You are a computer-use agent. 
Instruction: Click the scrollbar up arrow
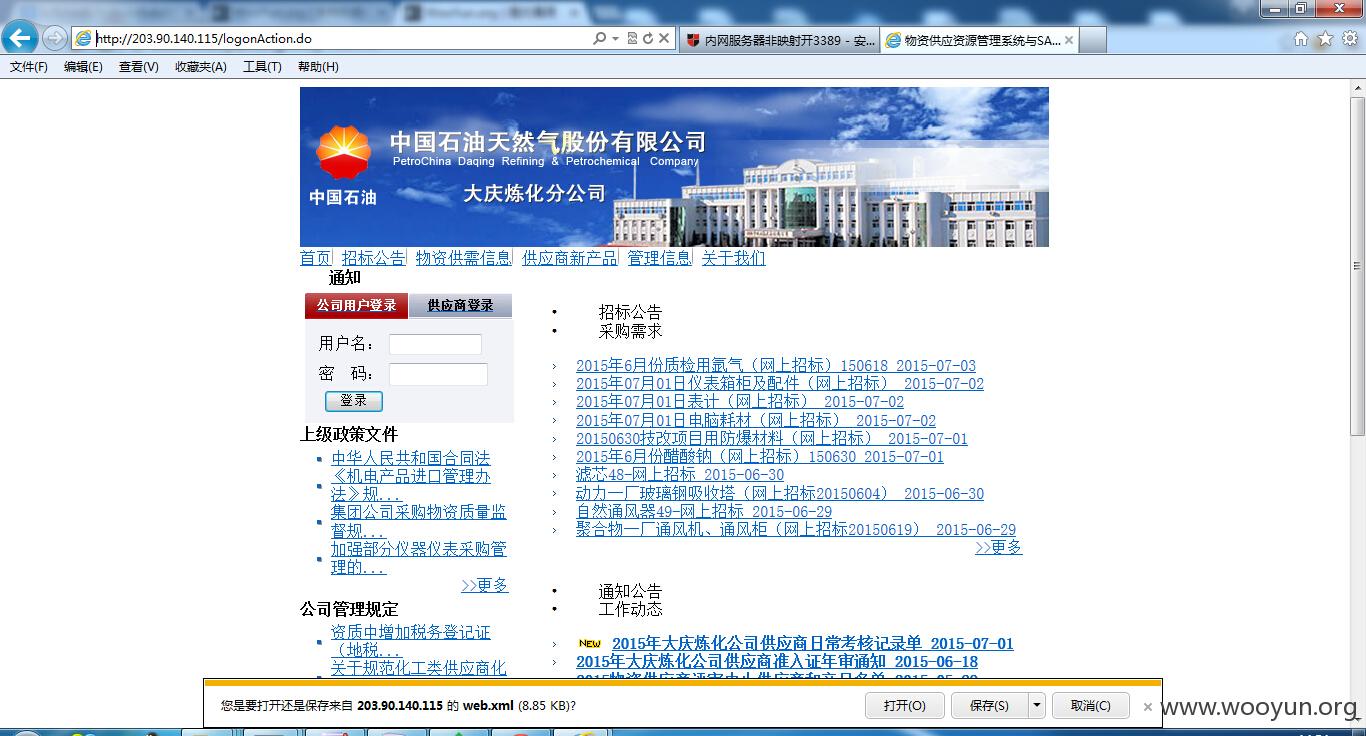[1357, 89]
